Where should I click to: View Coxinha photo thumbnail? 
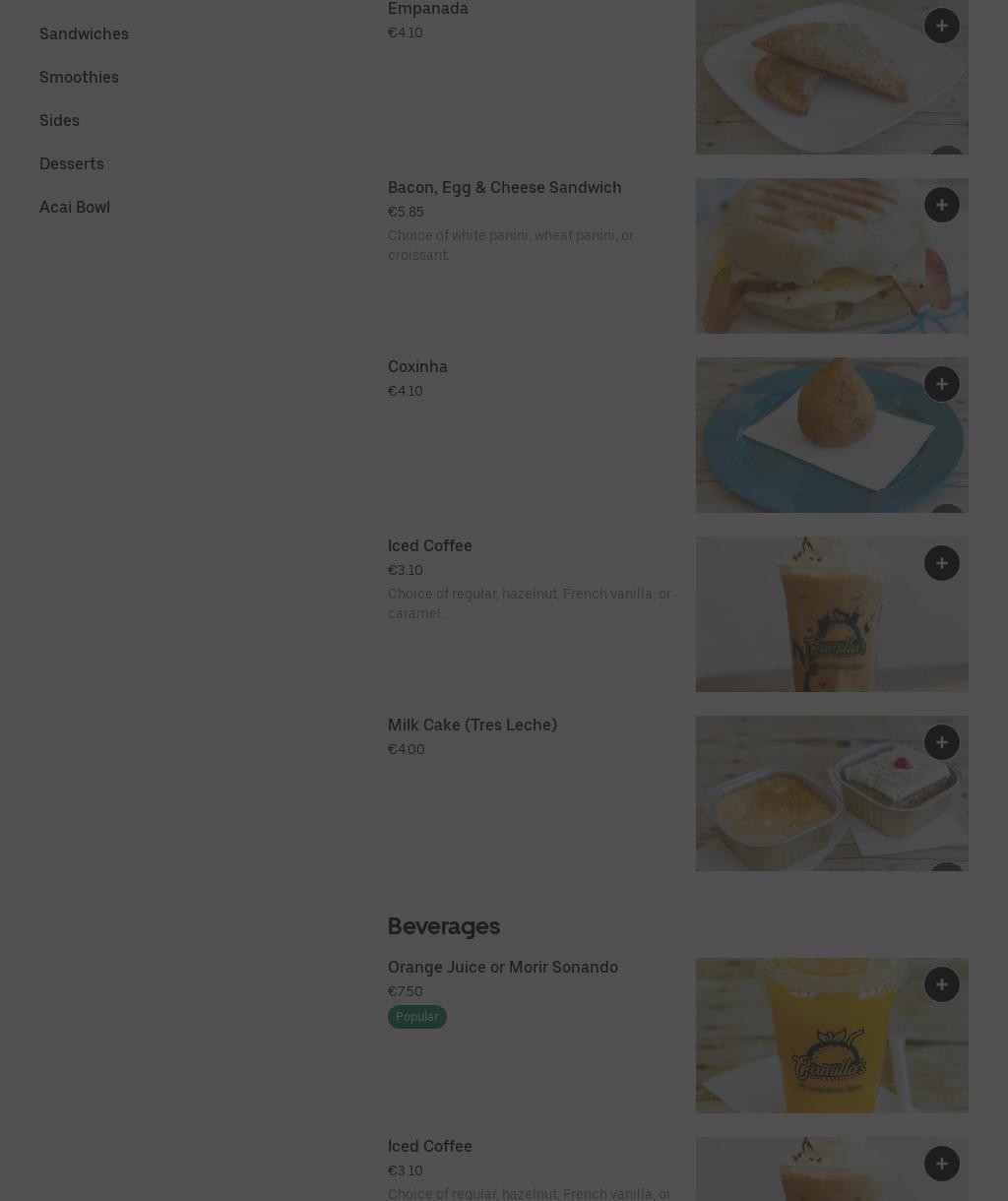click(x=832, y=435)
